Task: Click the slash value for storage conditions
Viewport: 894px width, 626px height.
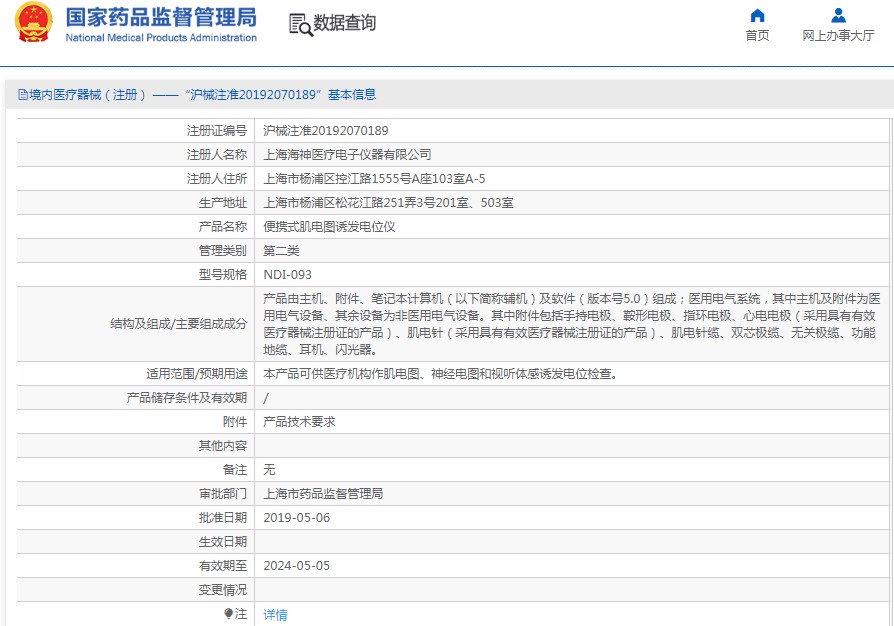Action: pos(266,398)
